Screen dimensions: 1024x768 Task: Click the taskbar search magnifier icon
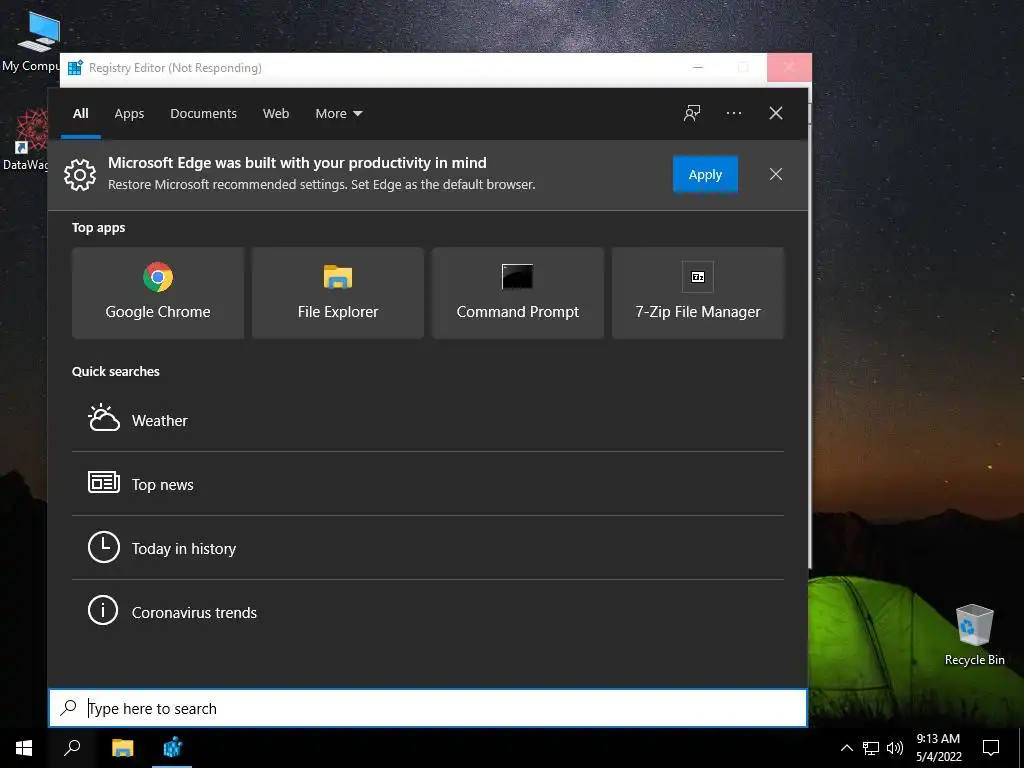[72, 748]
